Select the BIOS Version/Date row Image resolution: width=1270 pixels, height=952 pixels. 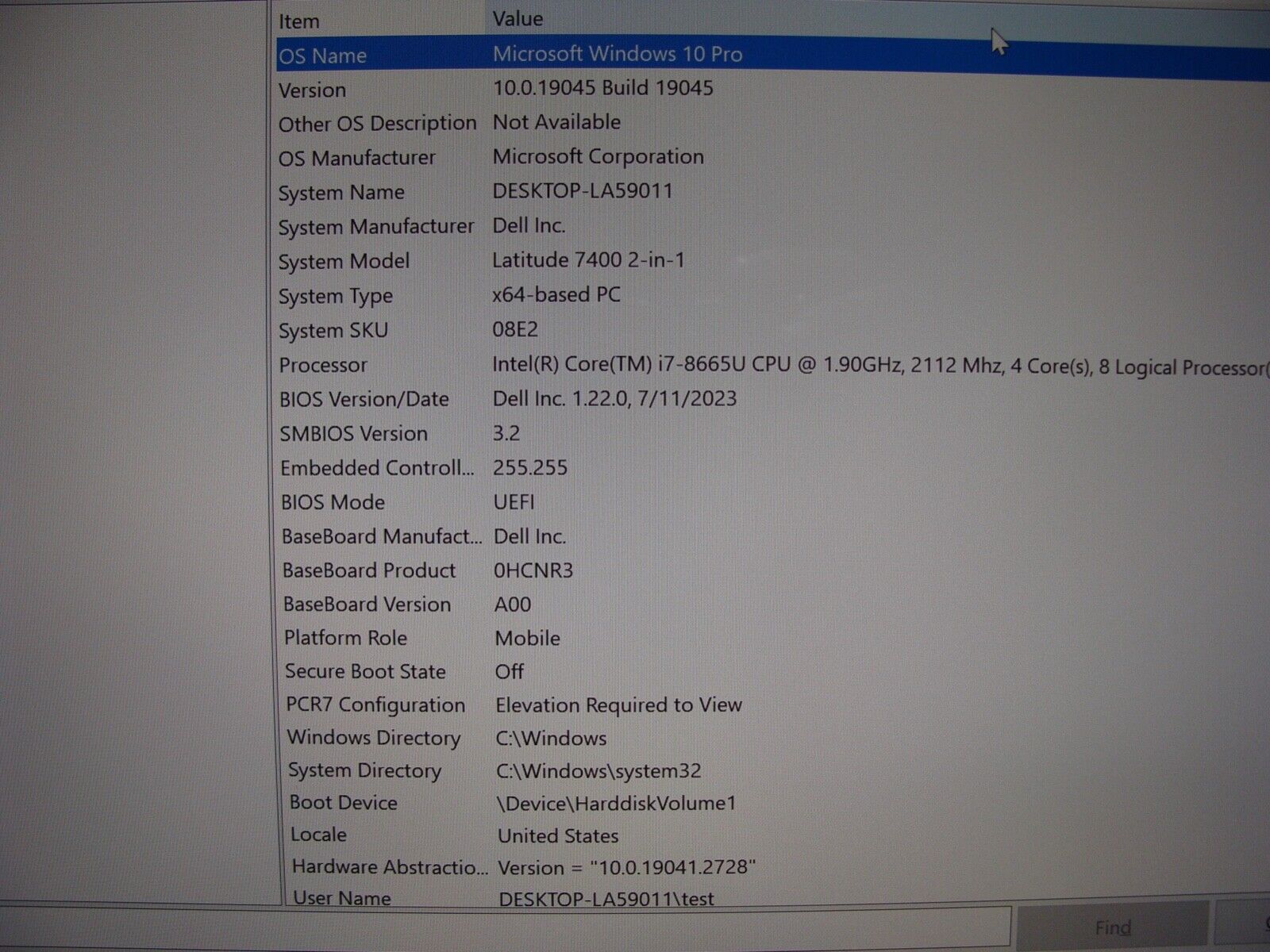[x=364, y=400]
